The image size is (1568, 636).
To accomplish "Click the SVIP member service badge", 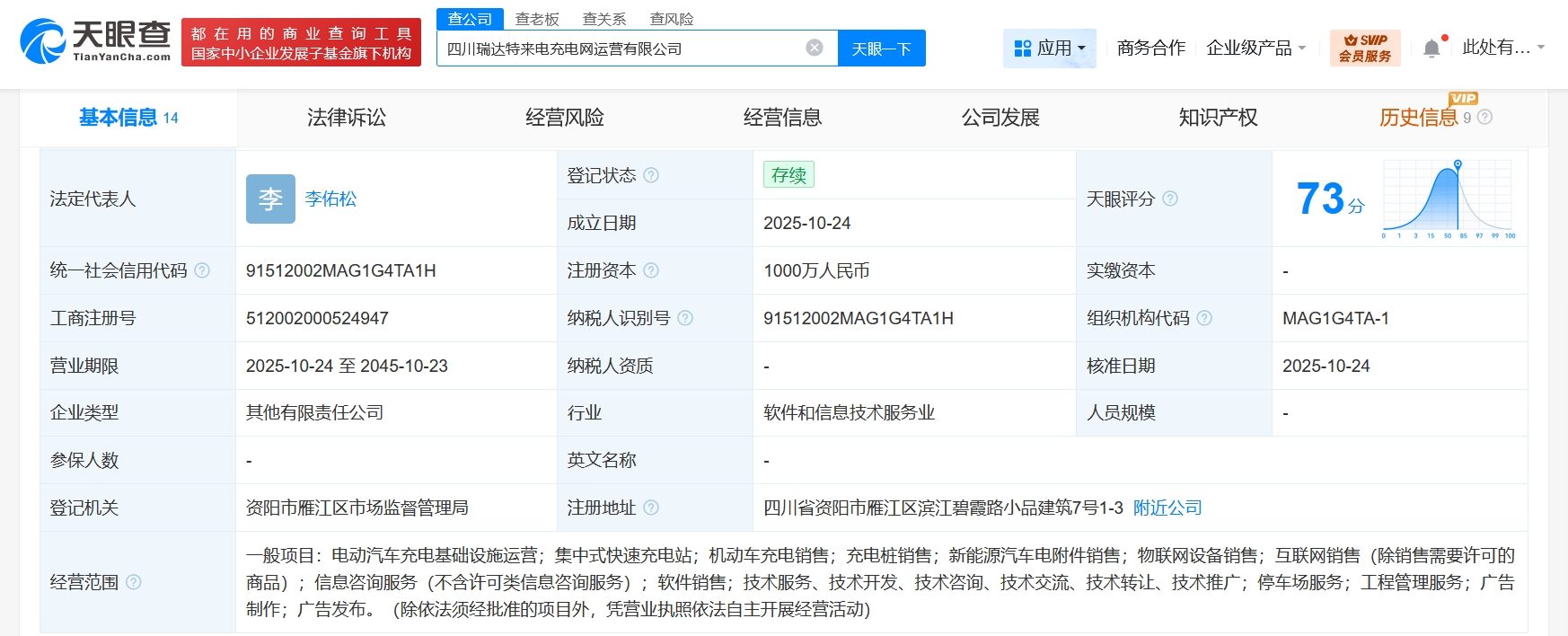I will coord(1365,49).
